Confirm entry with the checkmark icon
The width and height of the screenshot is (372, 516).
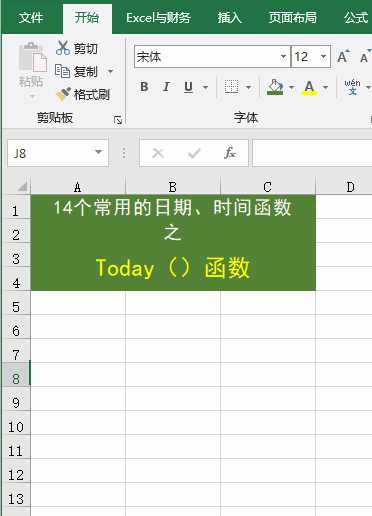194,153
